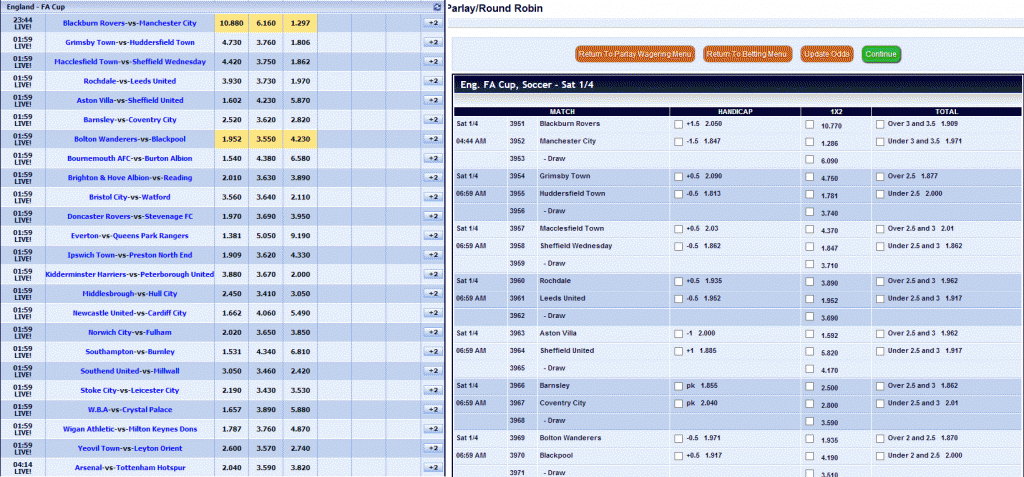Open Kidderminster Harriers-vs-Peterborough United link
The image size is (1024, 477).
click(x=129, y=274)
